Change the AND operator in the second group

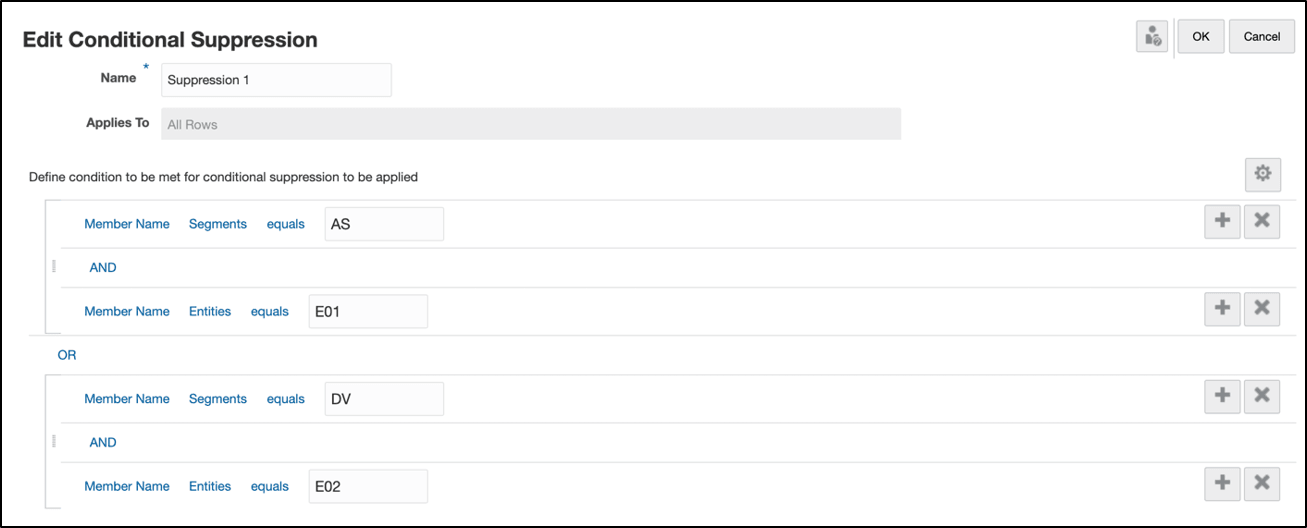[x=103, y=442]
